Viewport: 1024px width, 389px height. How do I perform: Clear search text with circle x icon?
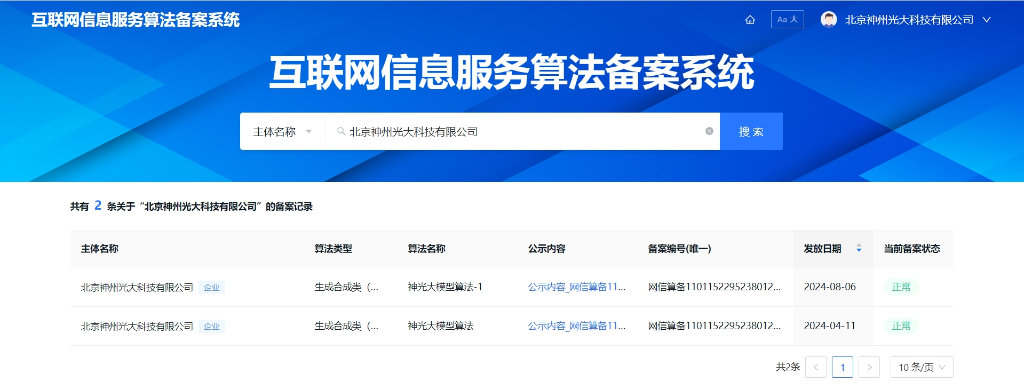tap(709, 131)
